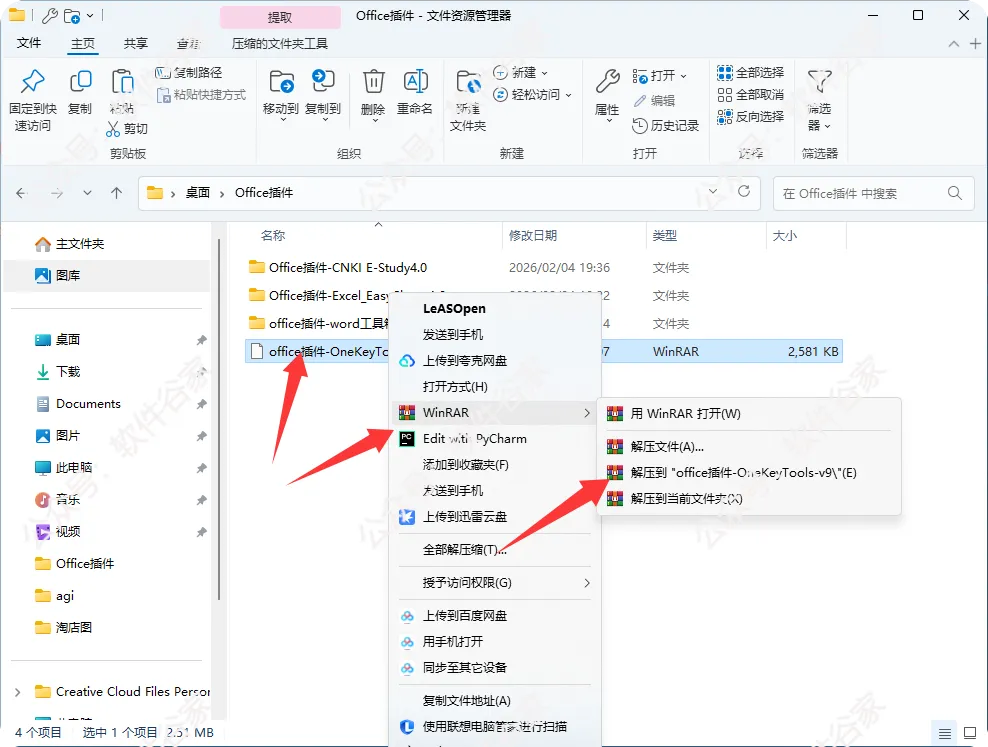Image resolution: width=988 pixels, height=747 pixels.
Task: Sort by the 大小 column header
Action: [784, 236]
